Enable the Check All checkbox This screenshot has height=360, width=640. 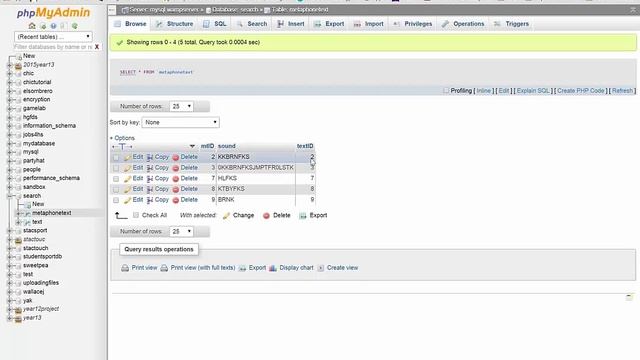point(136,215)
